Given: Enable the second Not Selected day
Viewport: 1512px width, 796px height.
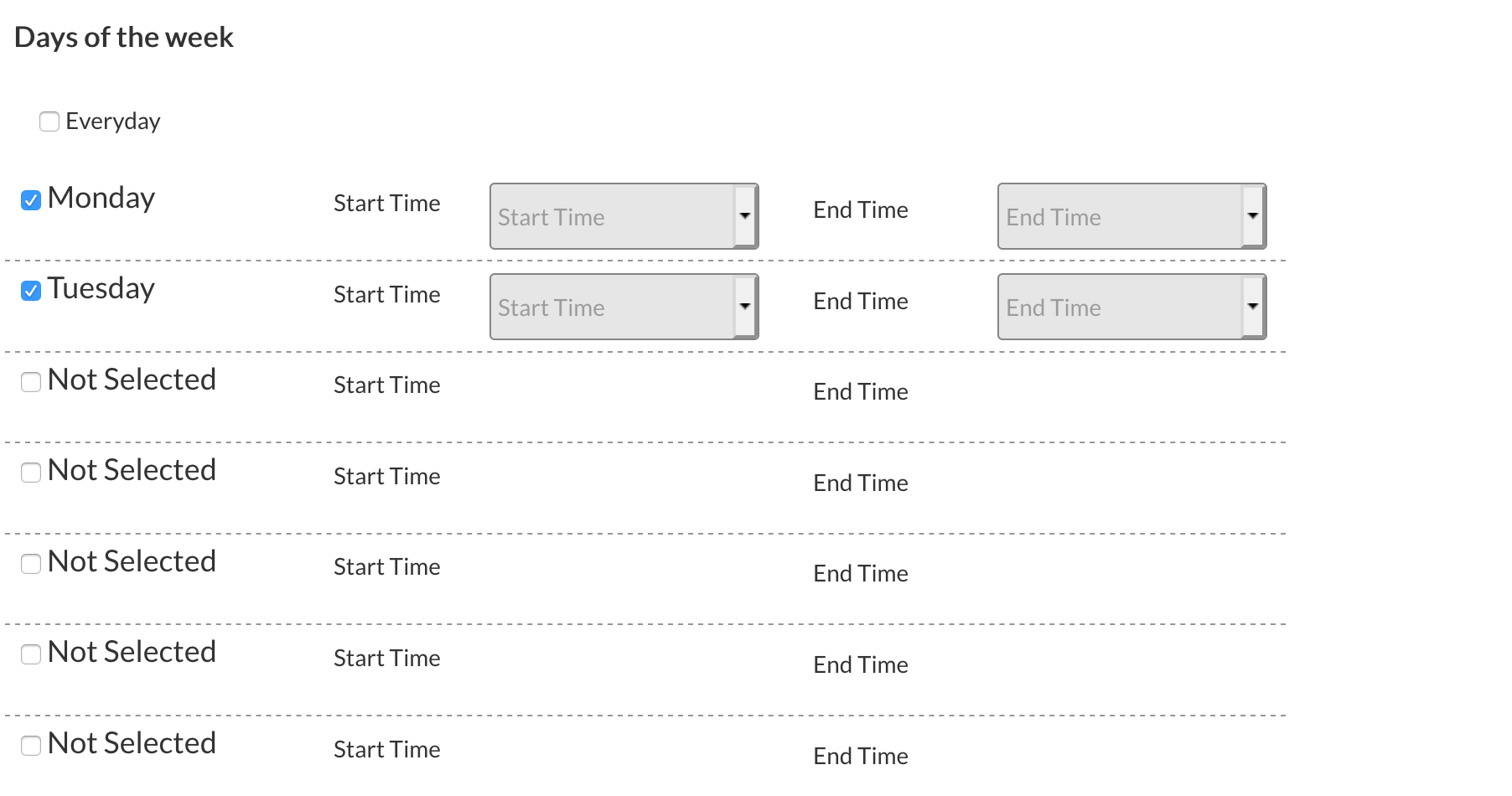Looking at the screenshot, I should pyautogui.click(x=30, y=472).
